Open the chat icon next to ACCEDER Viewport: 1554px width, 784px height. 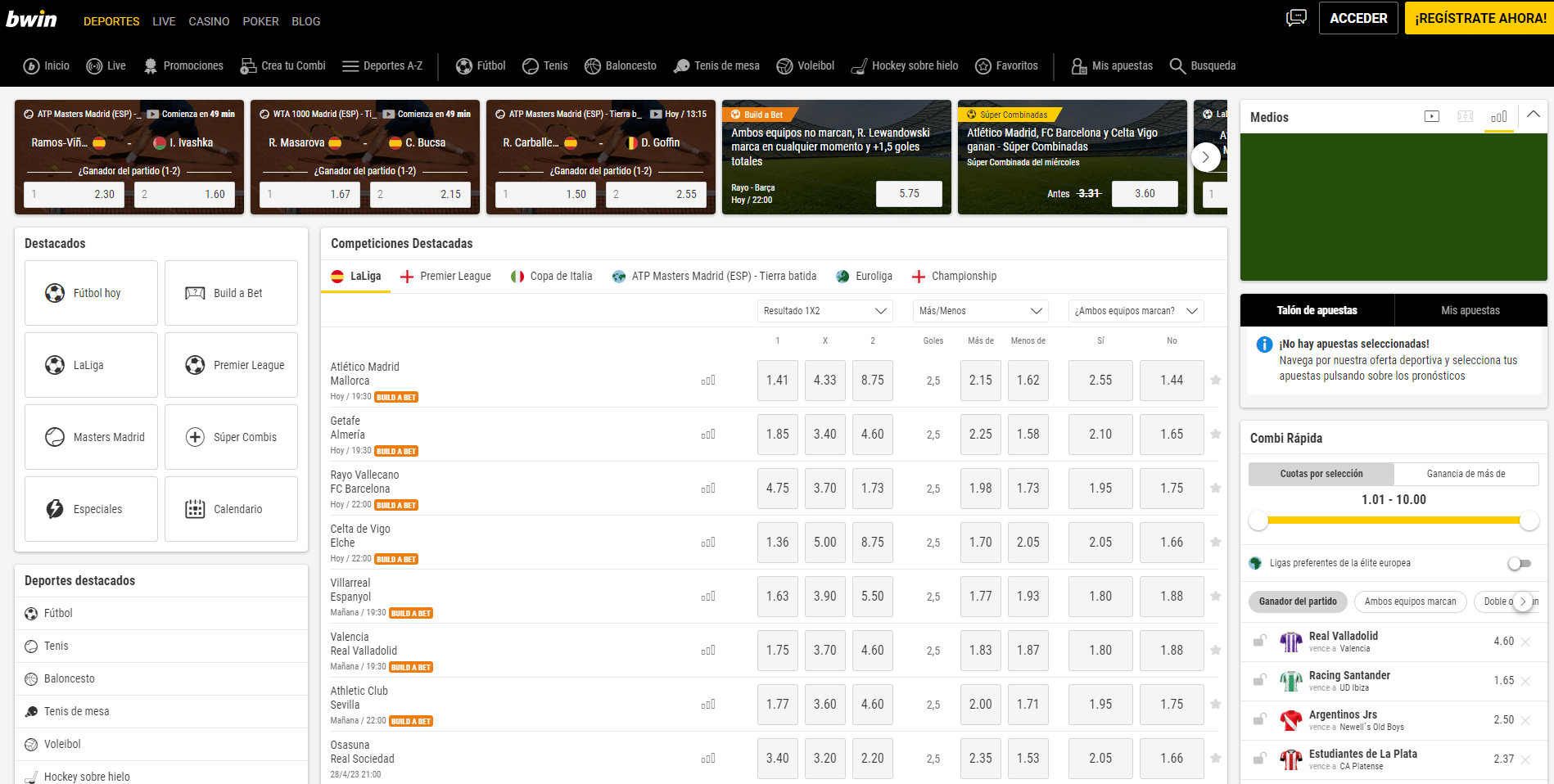coord(1296,17)
